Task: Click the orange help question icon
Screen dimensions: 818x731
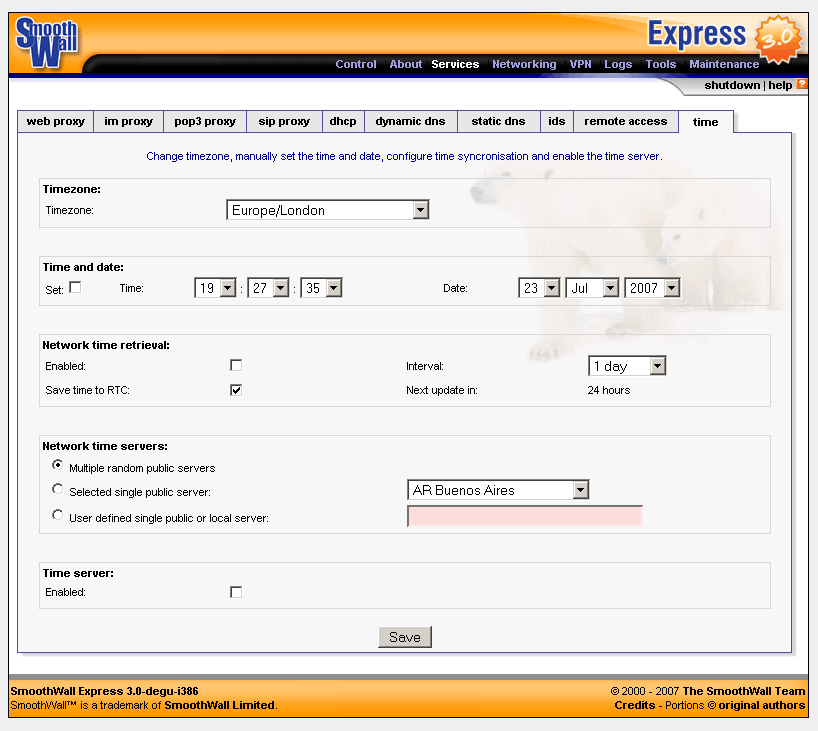Action: (x=801, y=84)
